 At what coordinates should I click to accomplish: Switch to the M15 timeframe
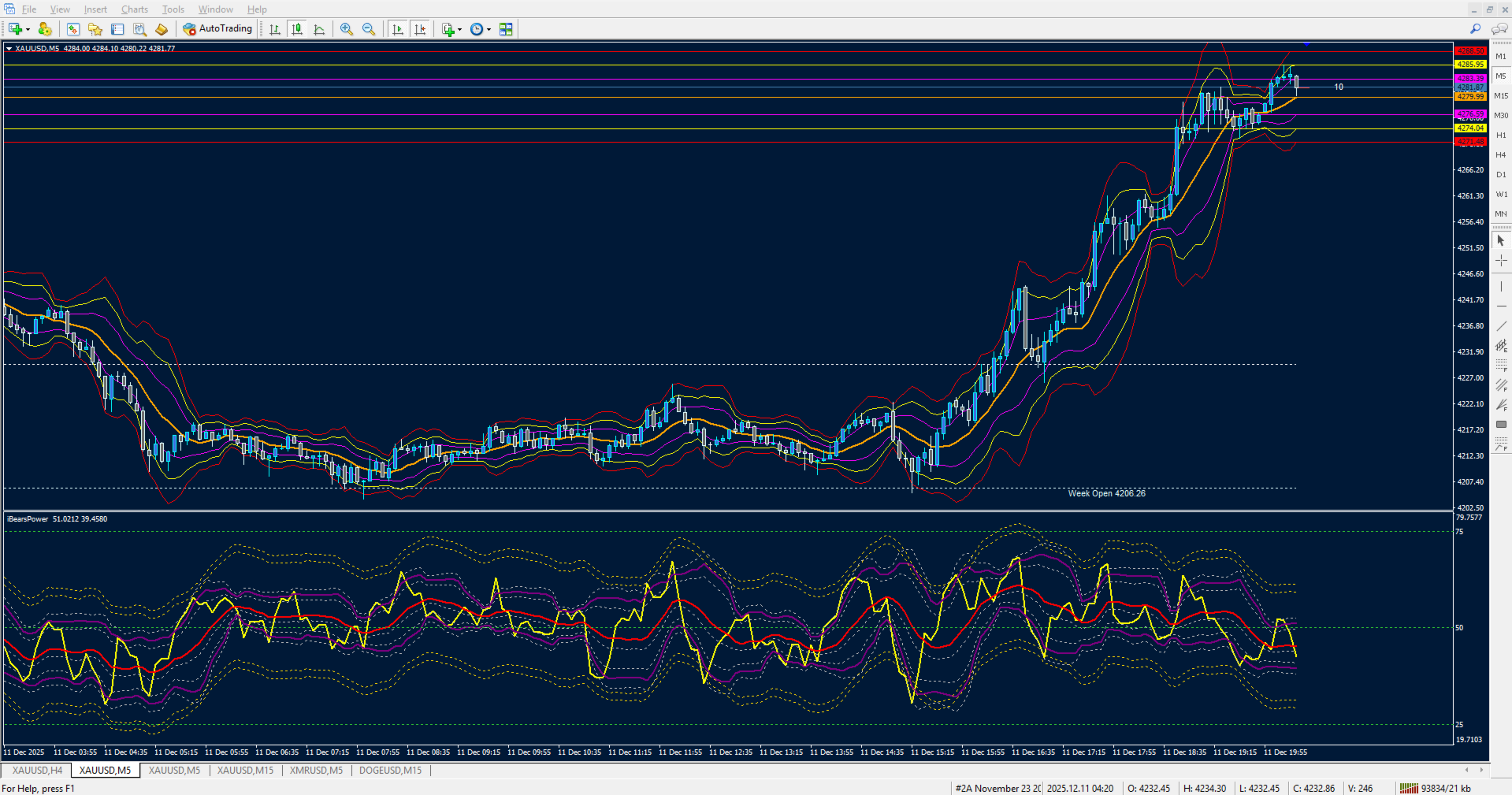(1501, 96)
